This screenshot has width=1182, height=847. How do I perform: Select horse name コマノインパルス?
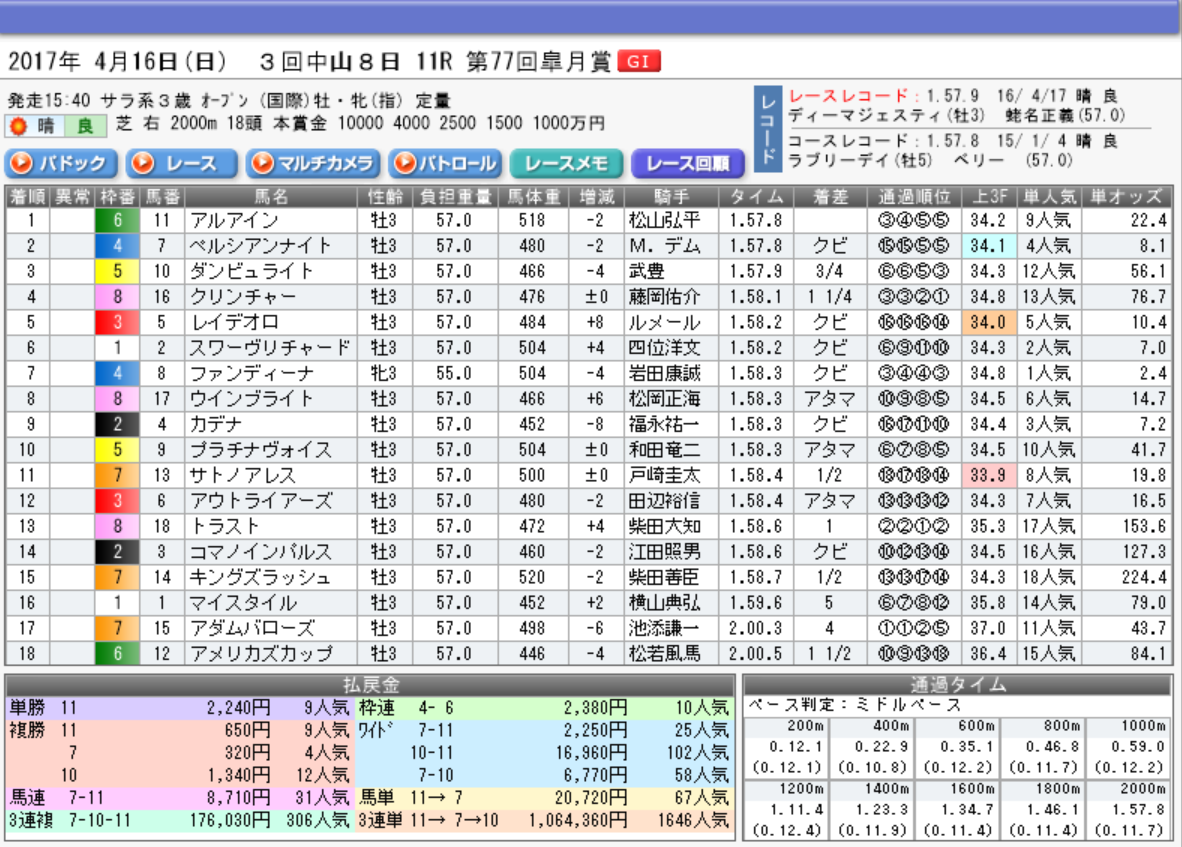point(260,552)
